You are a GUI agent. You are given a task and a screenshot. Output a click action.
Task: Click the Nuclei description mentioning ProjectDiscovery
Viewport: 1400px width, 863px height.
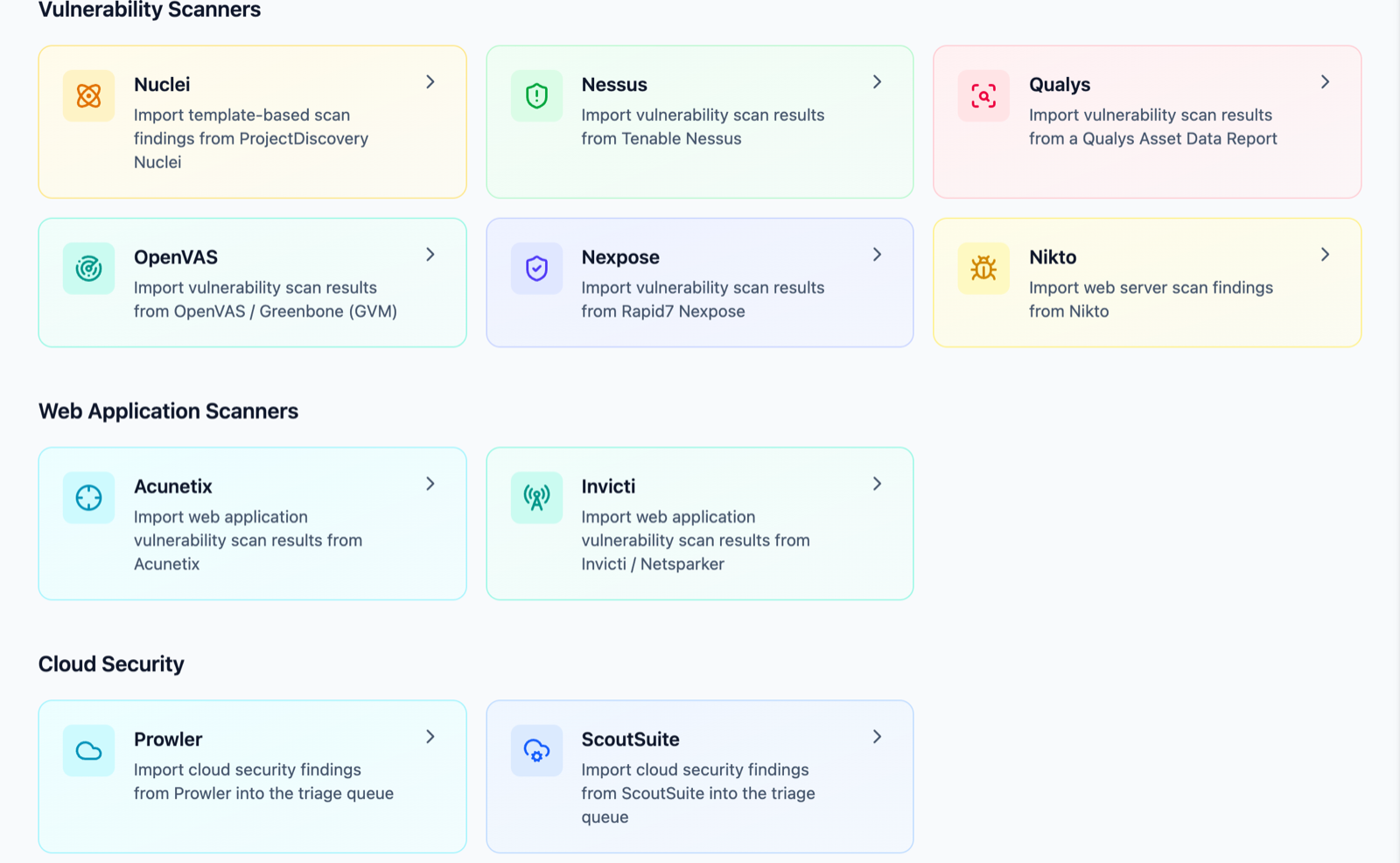[251, 138]
